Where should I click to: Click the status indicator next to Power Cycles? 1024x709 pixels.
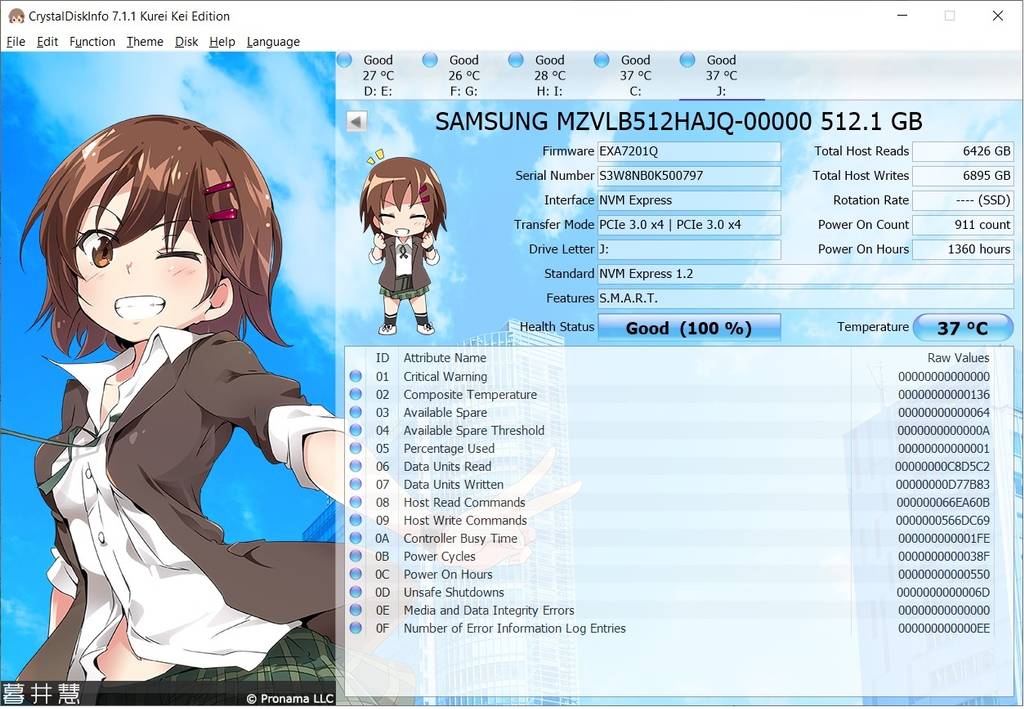pos(357,557)
